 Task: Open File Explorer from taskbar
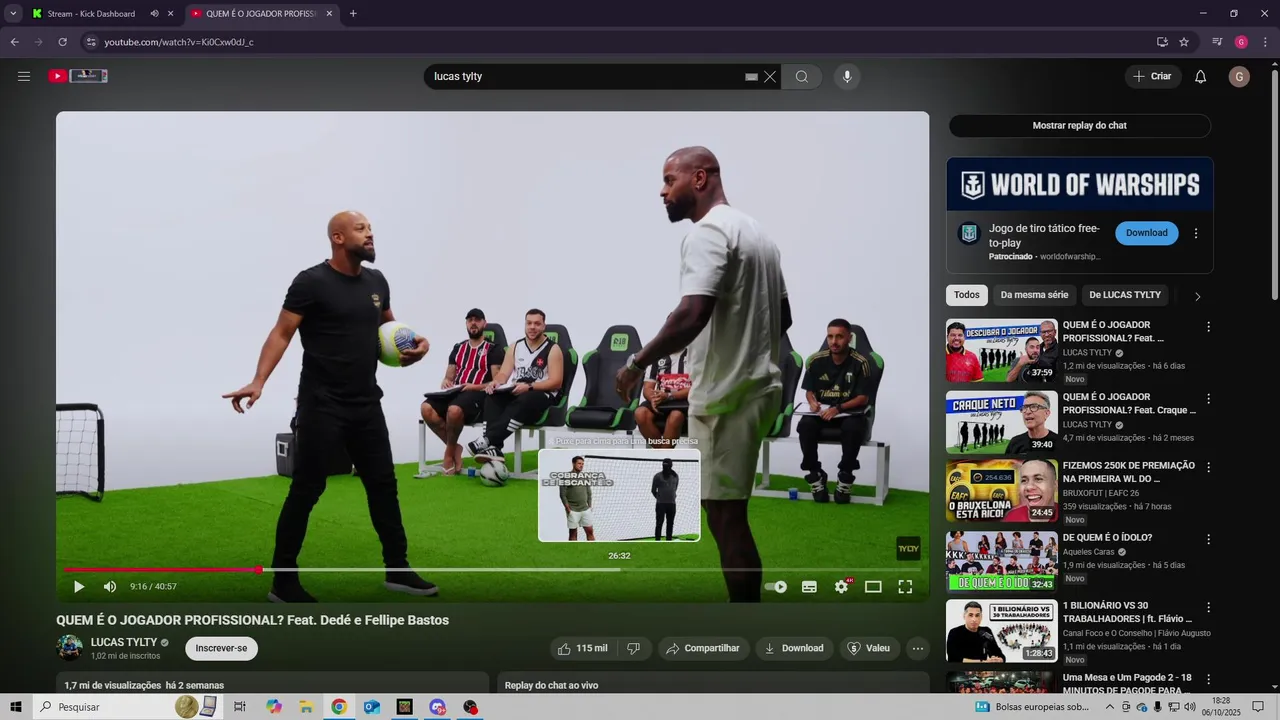tap(306, 707)
